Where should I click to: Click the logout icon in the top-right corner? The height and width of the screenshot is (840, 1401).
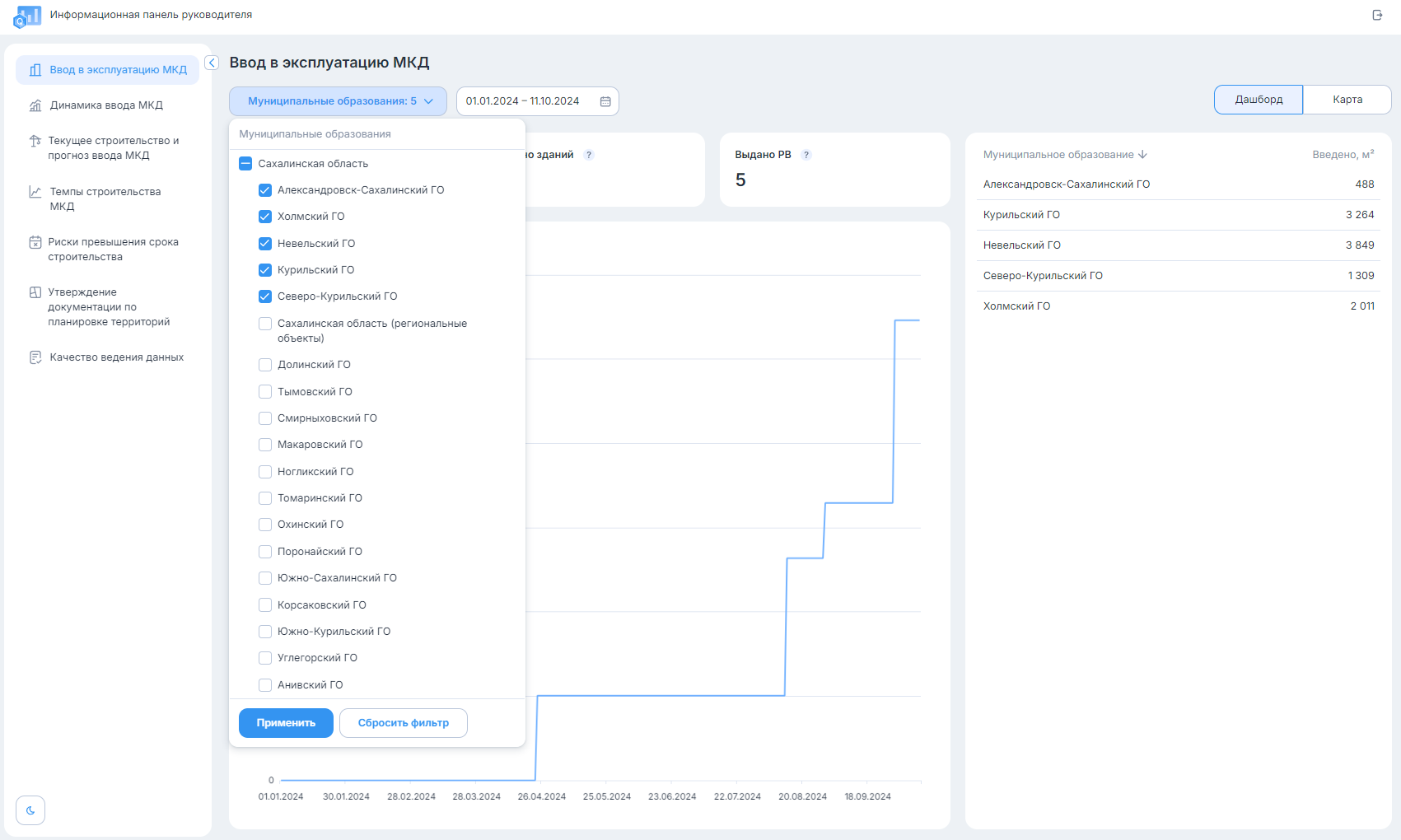pyautogui.click(x=1377, y=15)
